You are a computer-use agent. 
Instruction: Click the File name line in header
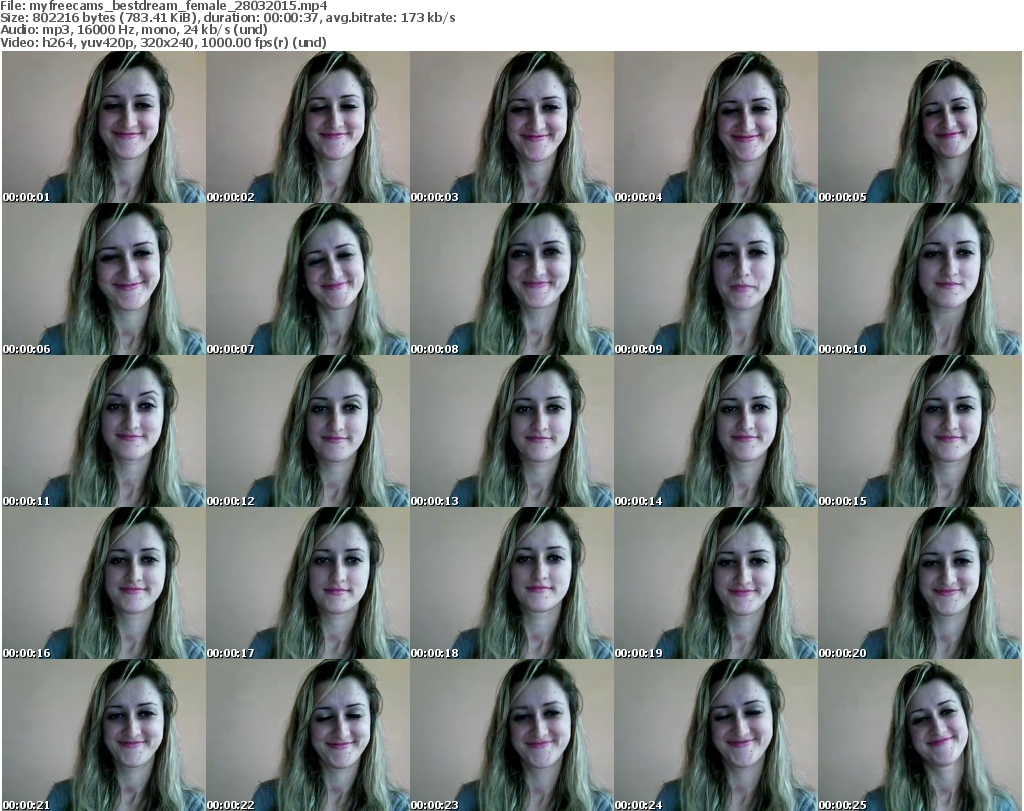[164, 6]
